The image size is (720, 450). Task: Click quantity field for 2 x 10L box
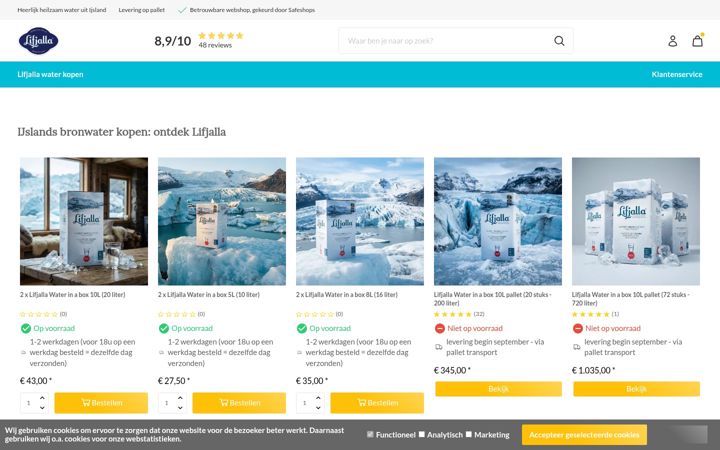pyautogui.click(x=29, y=403)
